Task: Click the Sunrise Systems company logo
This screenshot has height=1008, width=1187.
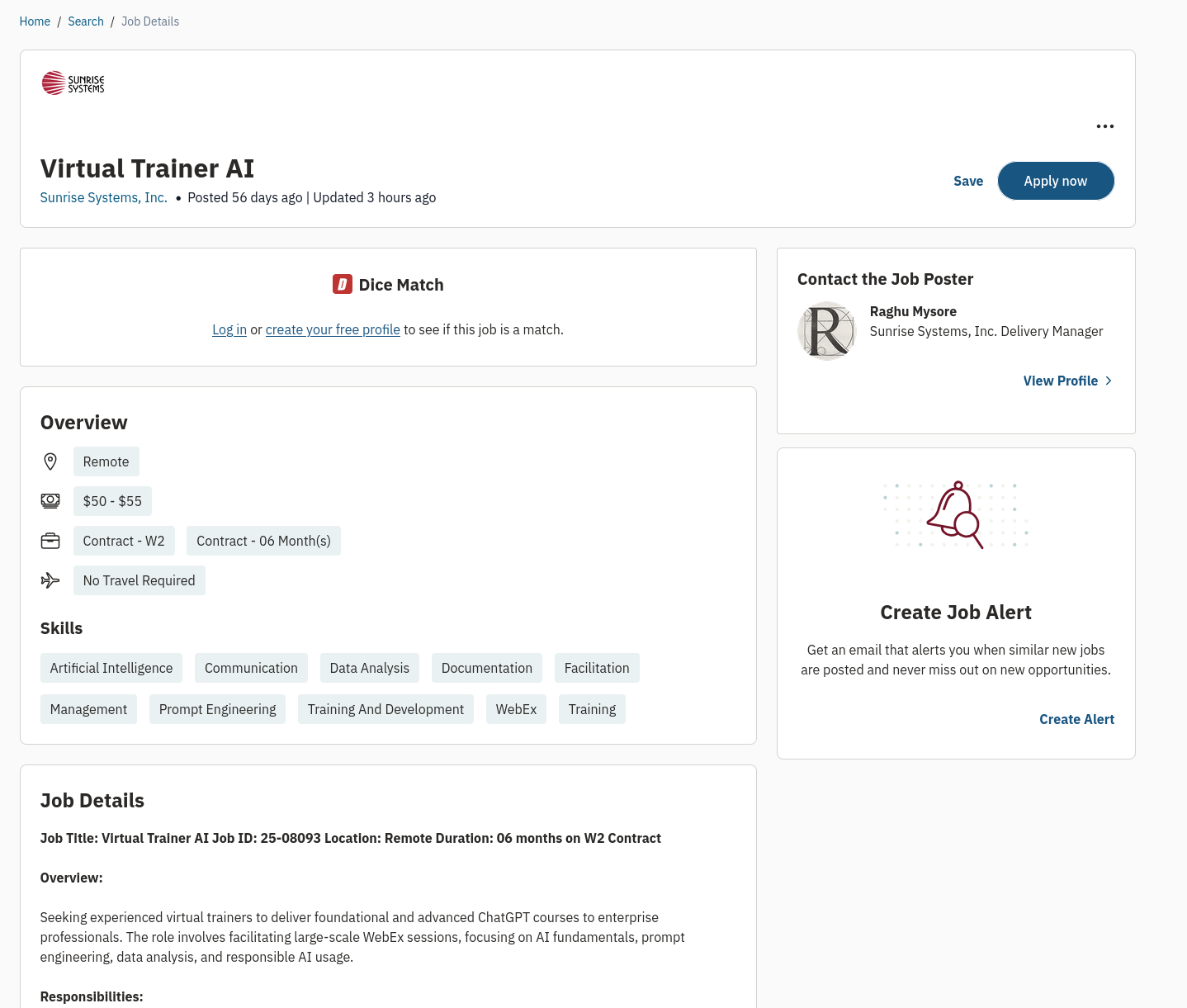Action: point(73,83)
